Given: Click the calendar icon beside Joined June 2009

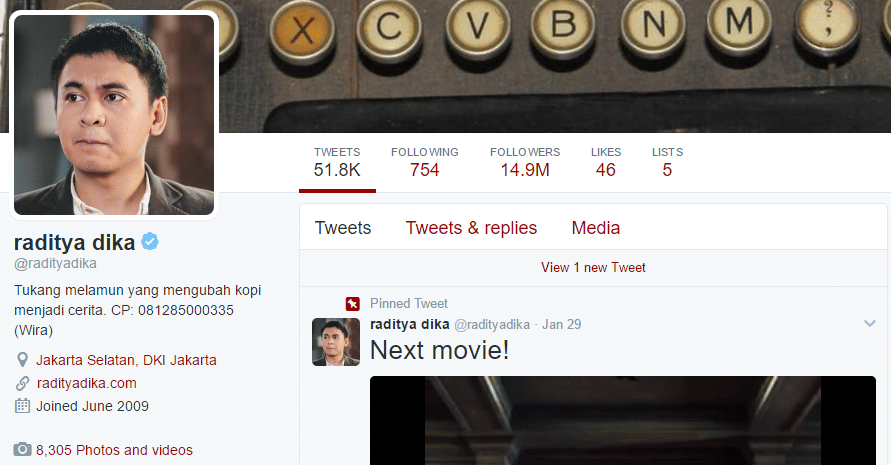Looking at the screenshot, I should click(x=22, y=406).
